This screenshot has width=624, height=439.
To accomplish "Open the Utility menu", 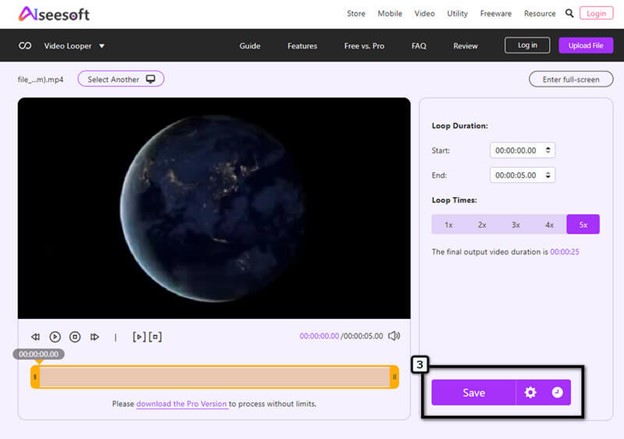I will click(x=457, y=14).
